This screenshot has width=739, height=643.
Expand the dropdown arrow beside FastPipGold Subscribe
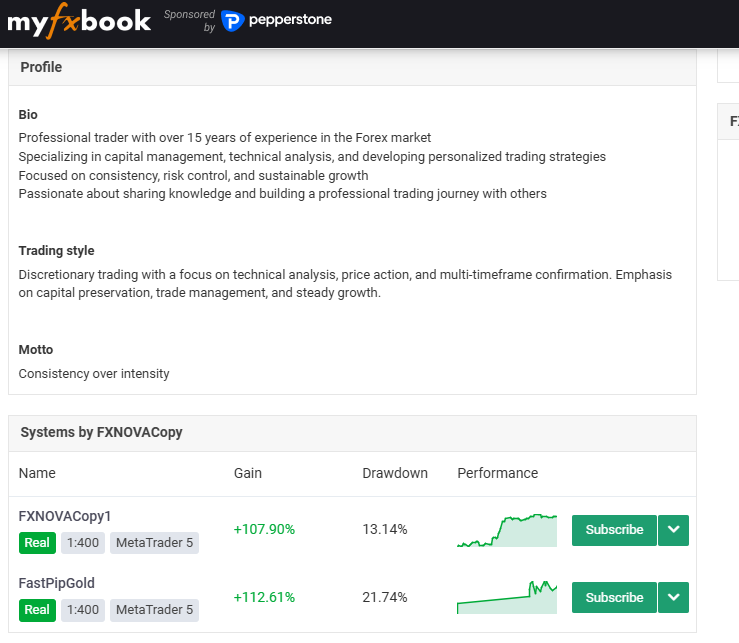point(674,598)
